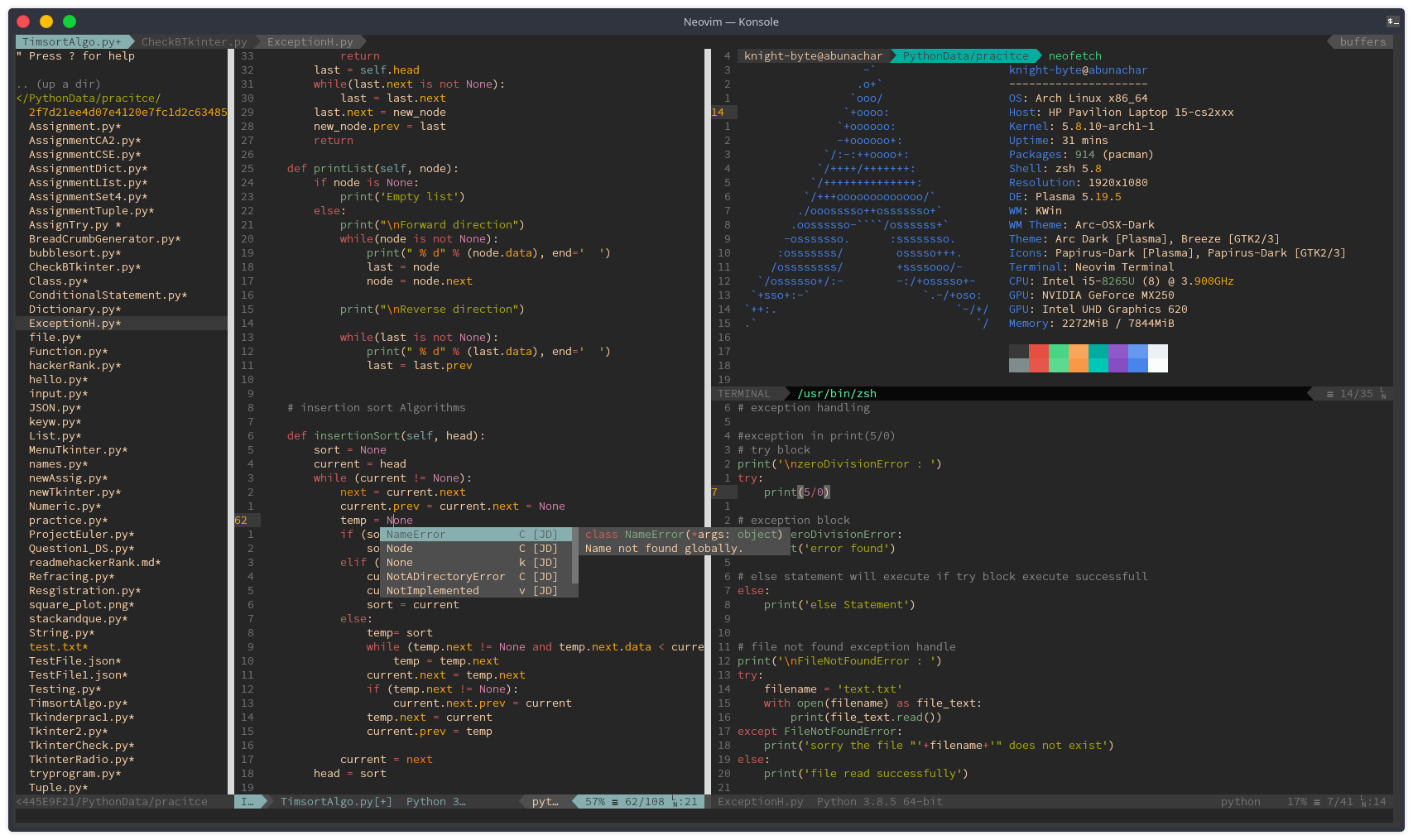The height and width of the screenshot is (840, 1413).
Task: Click TimsortAlgo.py[+] in the statusline
Action: [336, 801]
